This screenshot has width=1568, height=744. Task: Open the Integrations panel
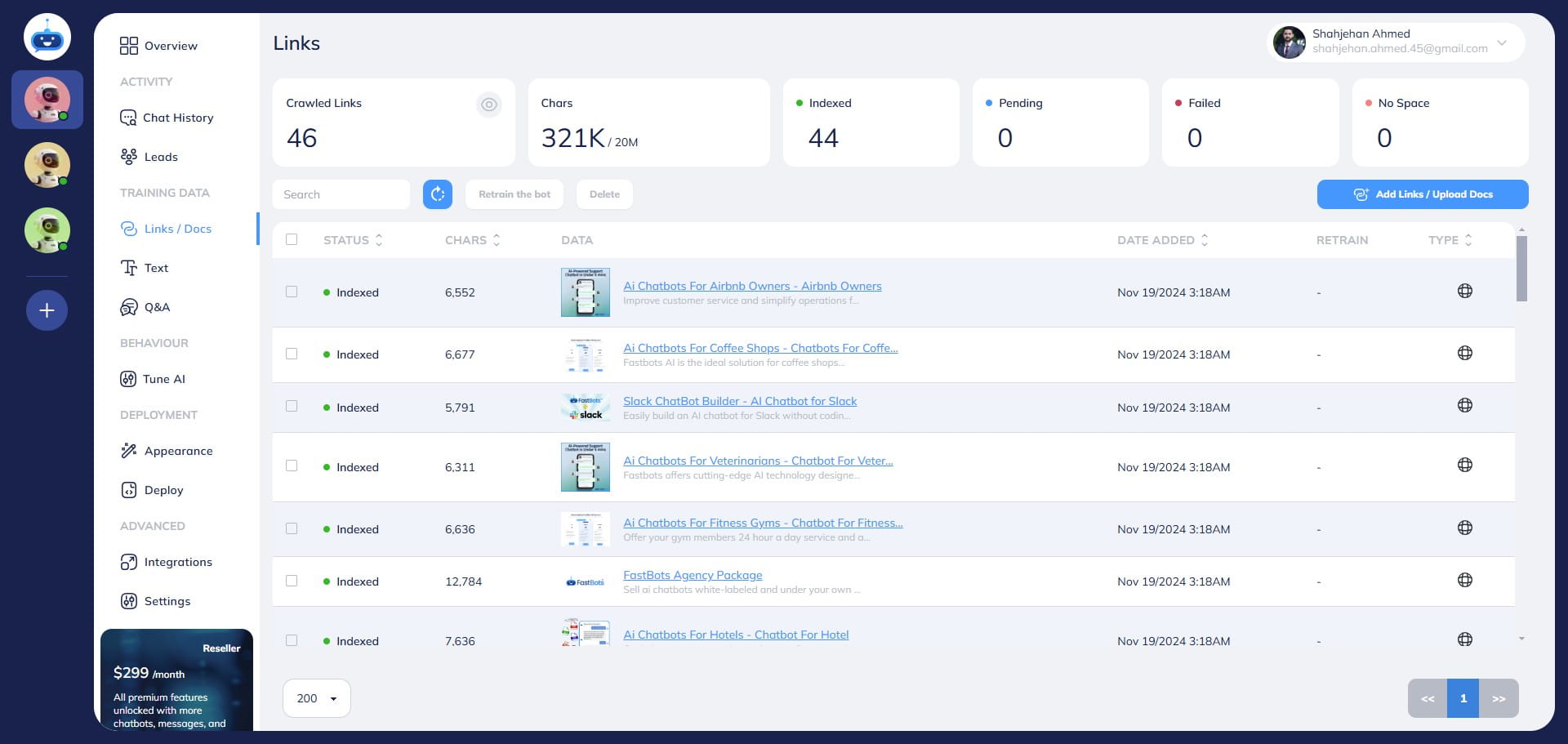[177, 562]
